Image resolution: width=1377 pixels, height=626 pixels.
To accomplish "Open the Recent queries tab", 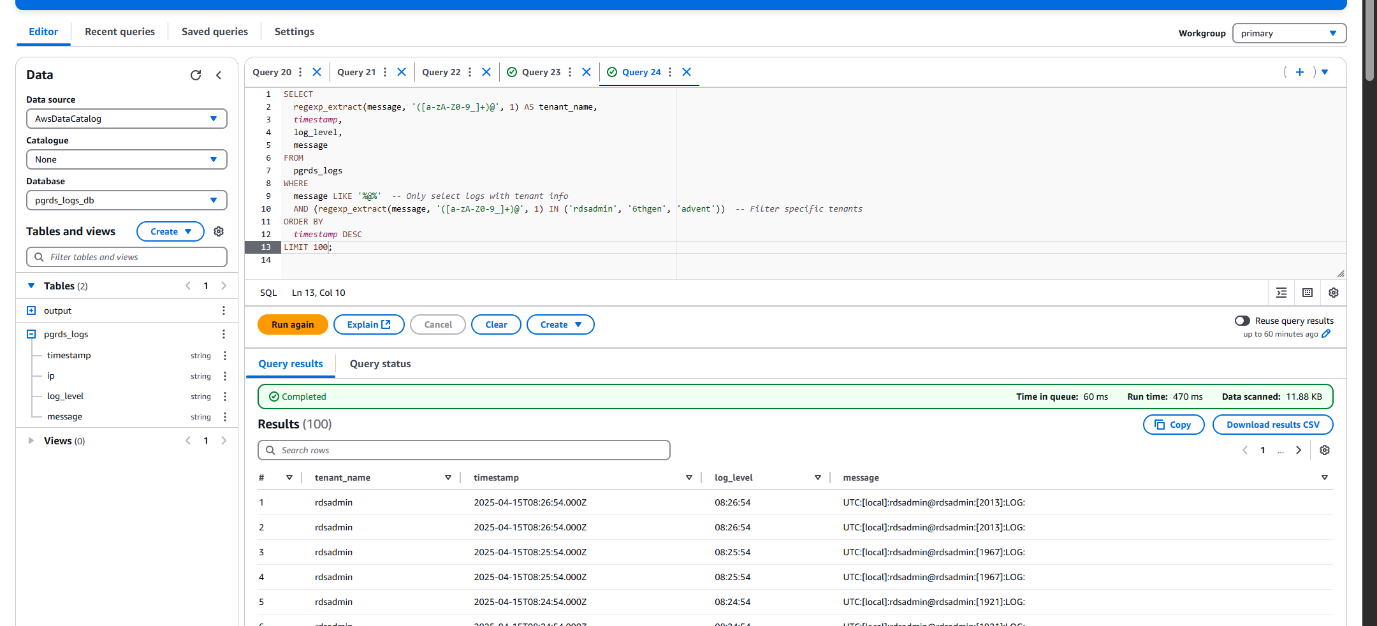I will [120, 32].
